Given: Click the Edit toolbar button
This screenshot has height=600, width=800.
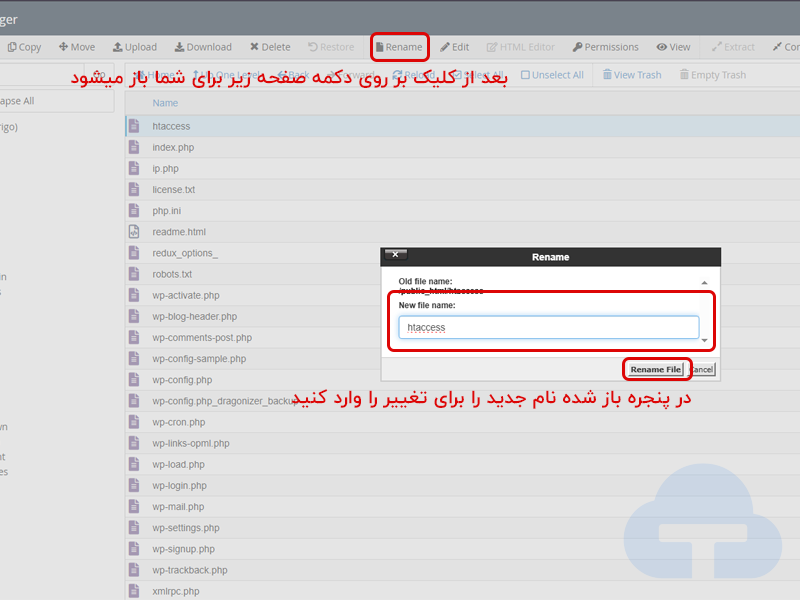Looking at the screenshot, I should (x=455, y=47).
